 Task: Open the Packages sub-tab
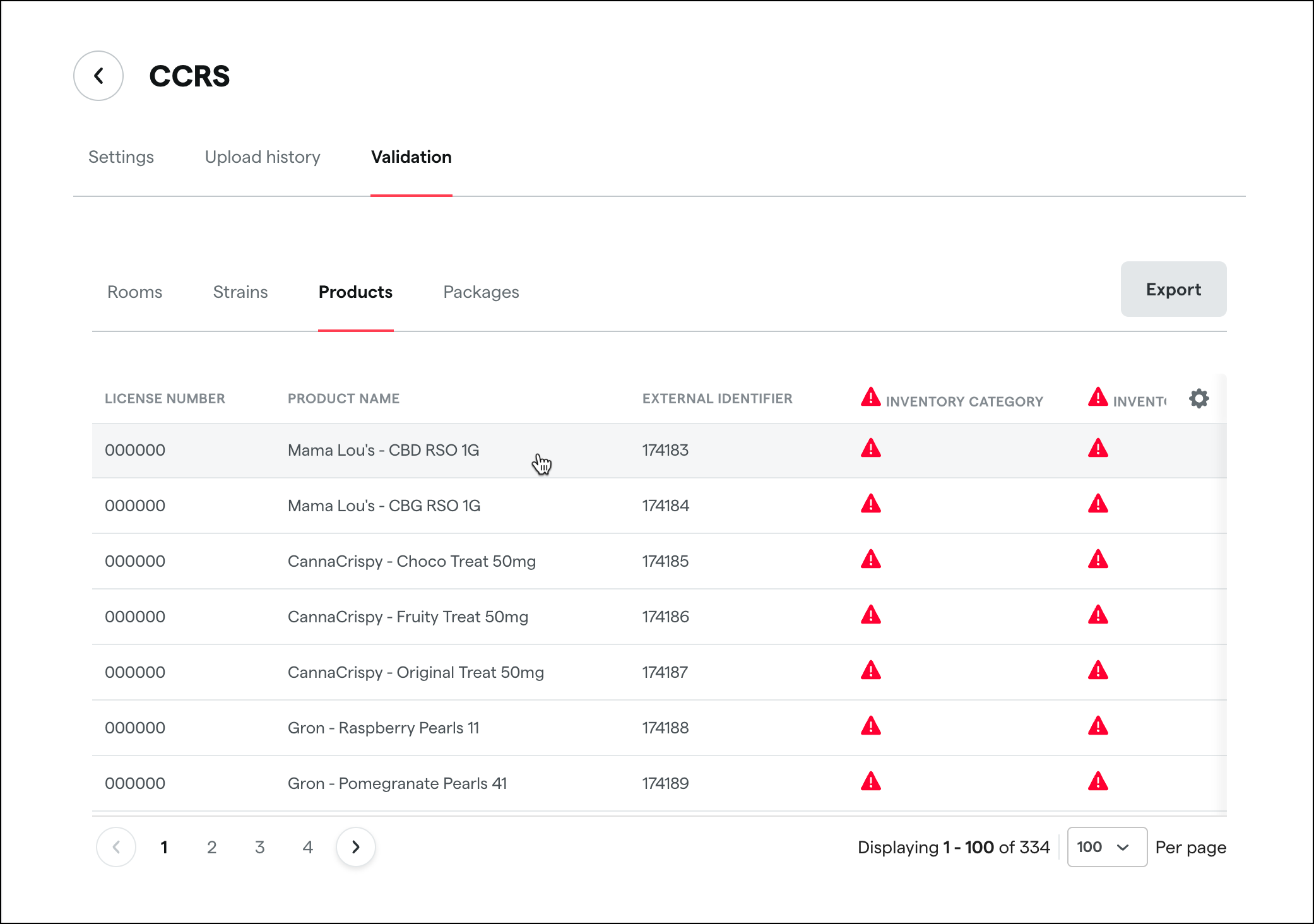tap(481, 292)
